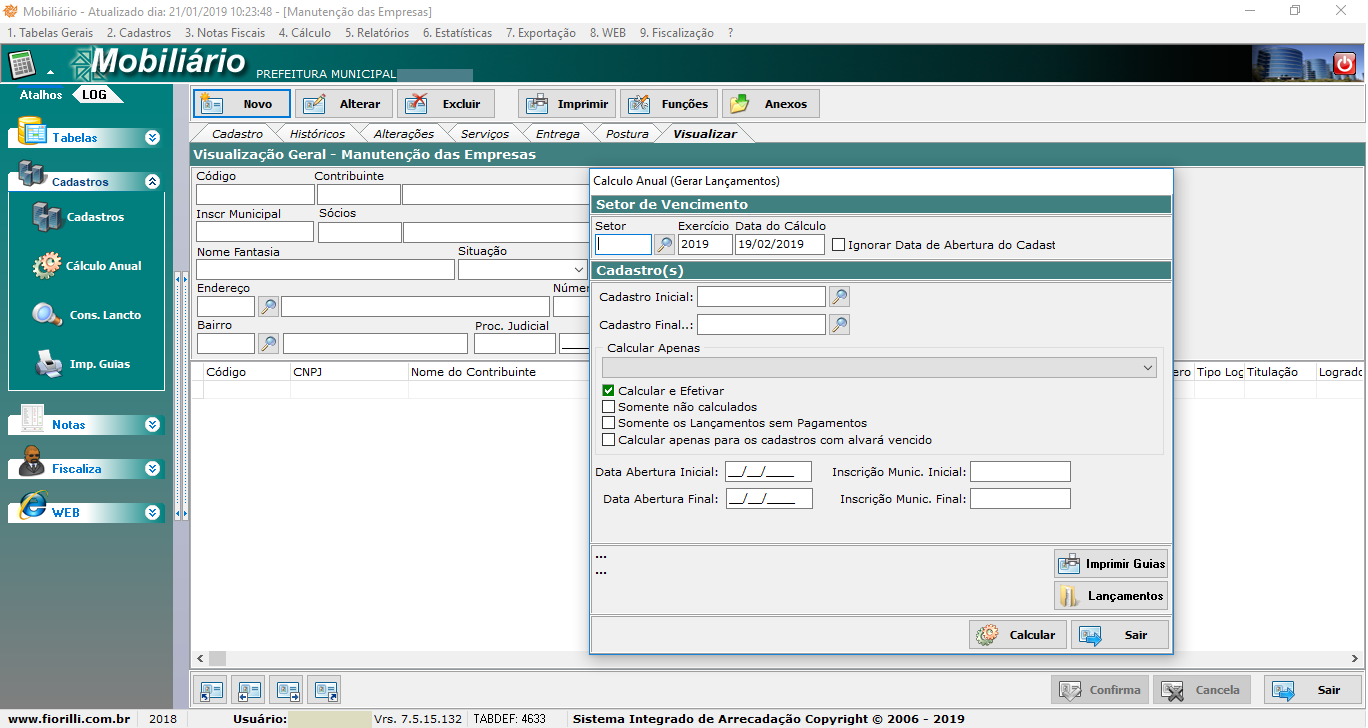This screenshot has height=728, width=1368.
Task: Open Imp. Guias printer shortcut
Action: click(x=47, y=364)
